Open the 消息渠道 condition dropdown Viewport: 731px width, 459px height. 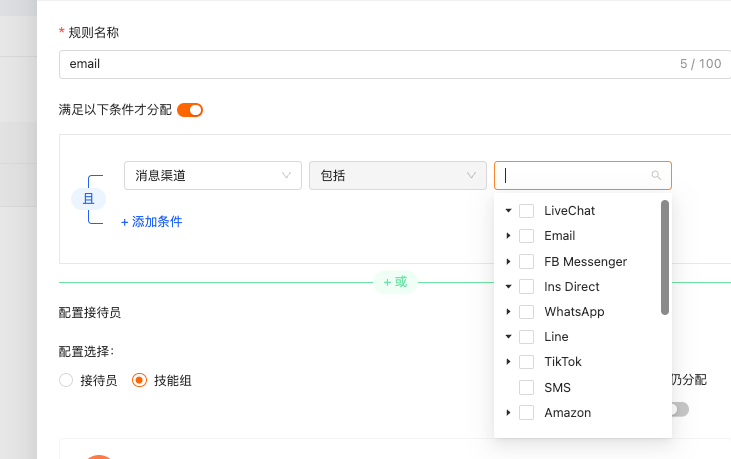click(x=213, y=176)
